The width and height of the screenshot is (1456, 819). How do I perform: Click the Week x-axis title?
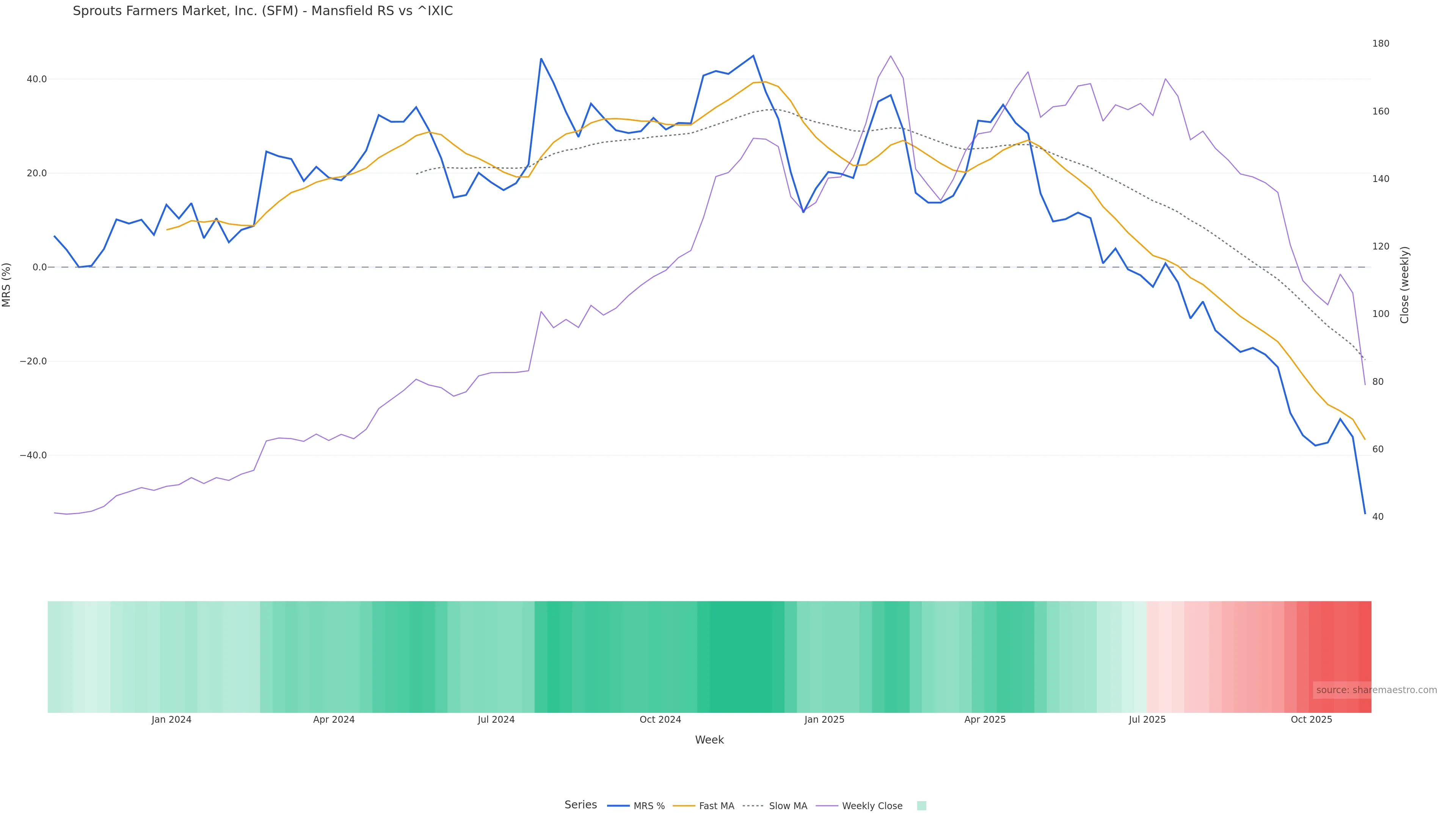pos(709,740)
